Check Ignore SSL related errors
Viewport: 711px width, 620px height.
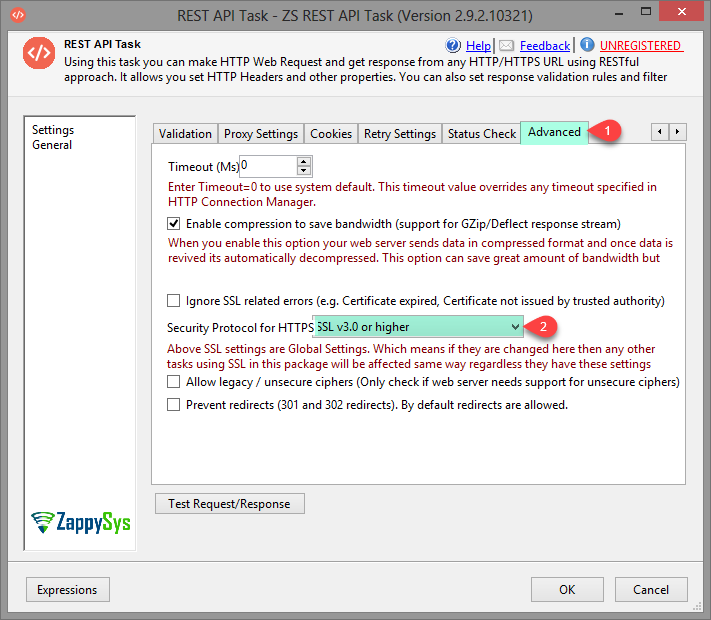point(174,301)
